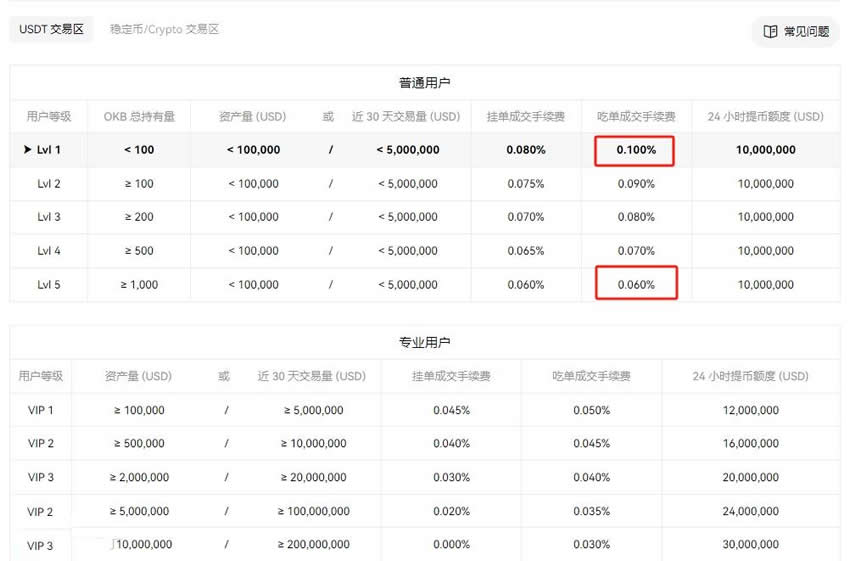This screenshot has width=850, height=561.
Task: Click the book icon beside 常见问题
Action: pos(770,31)
